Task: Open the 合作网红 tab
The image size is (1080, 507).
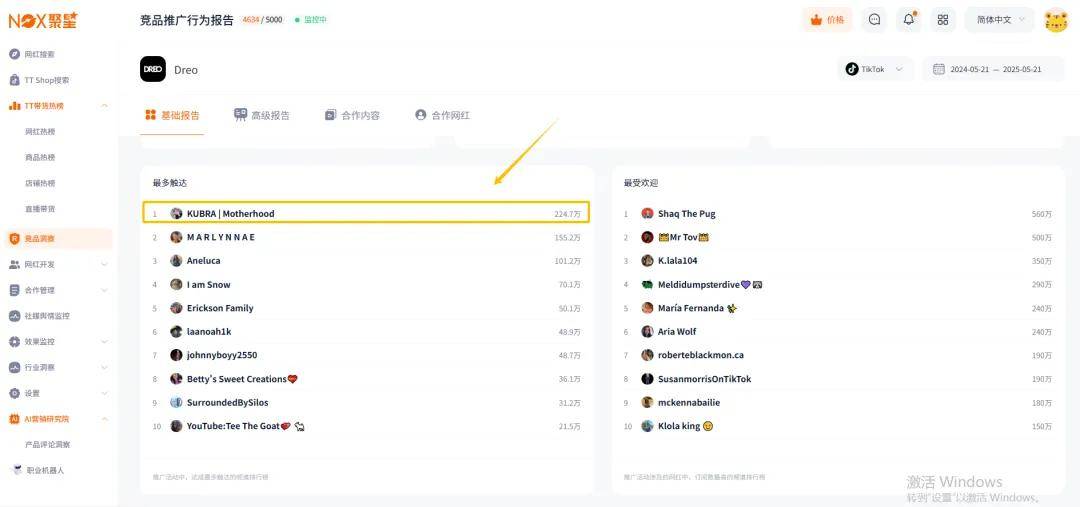Action: tap(442, 115)
